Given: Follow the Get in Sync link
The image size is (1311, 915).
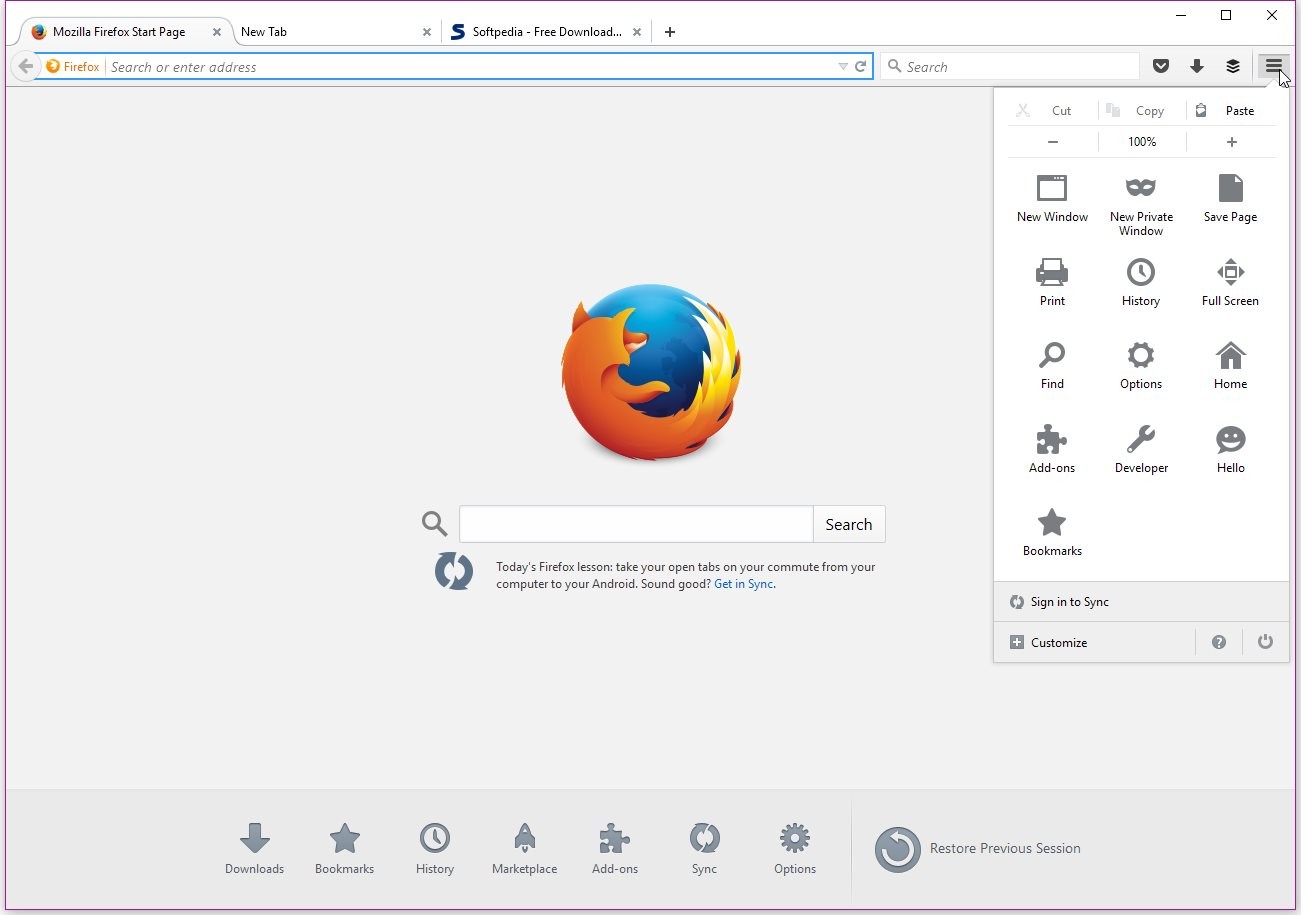Looking at the screenshot, I should pyautogui.click(x=744, y=584).
